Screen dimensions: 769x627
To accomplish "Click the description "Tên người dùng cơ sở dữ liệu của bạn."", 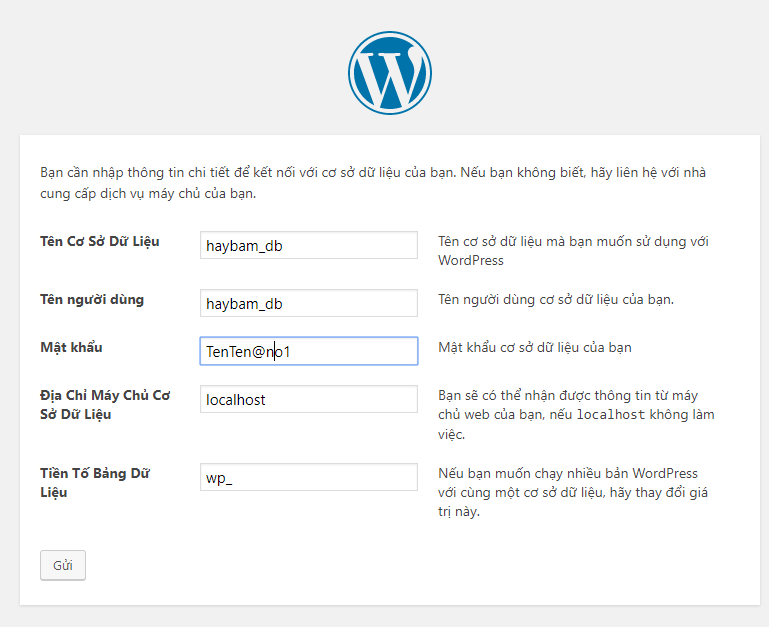I will coord(556,299).
